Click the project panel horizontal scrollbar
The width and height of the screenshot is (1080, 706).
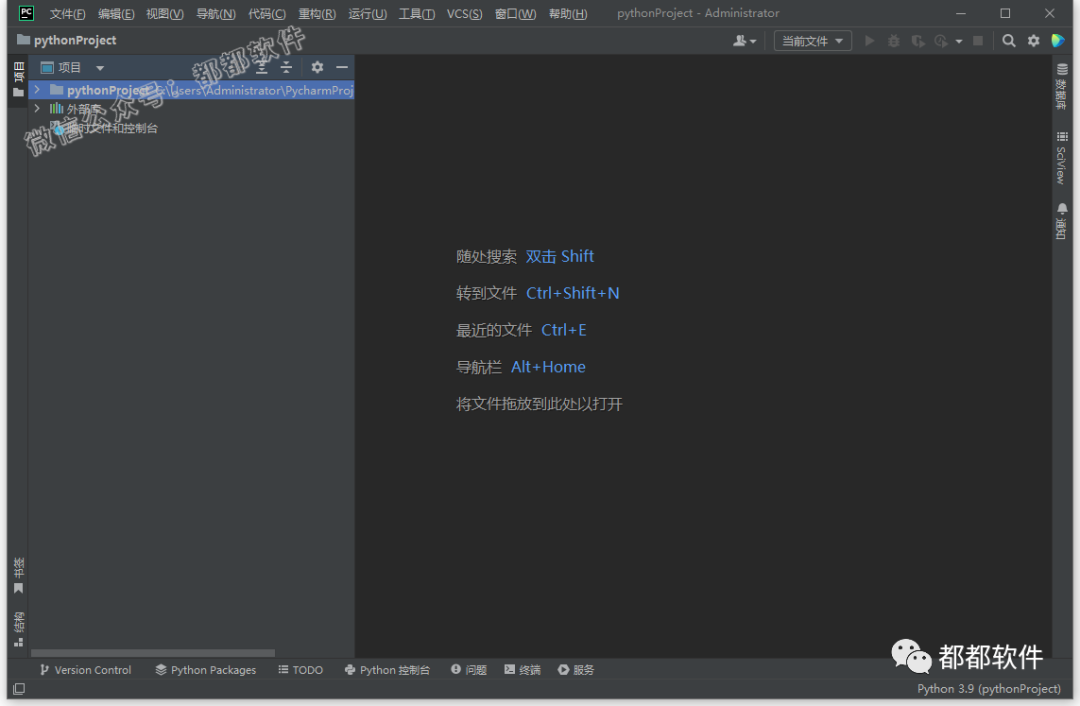click(153, 652)
